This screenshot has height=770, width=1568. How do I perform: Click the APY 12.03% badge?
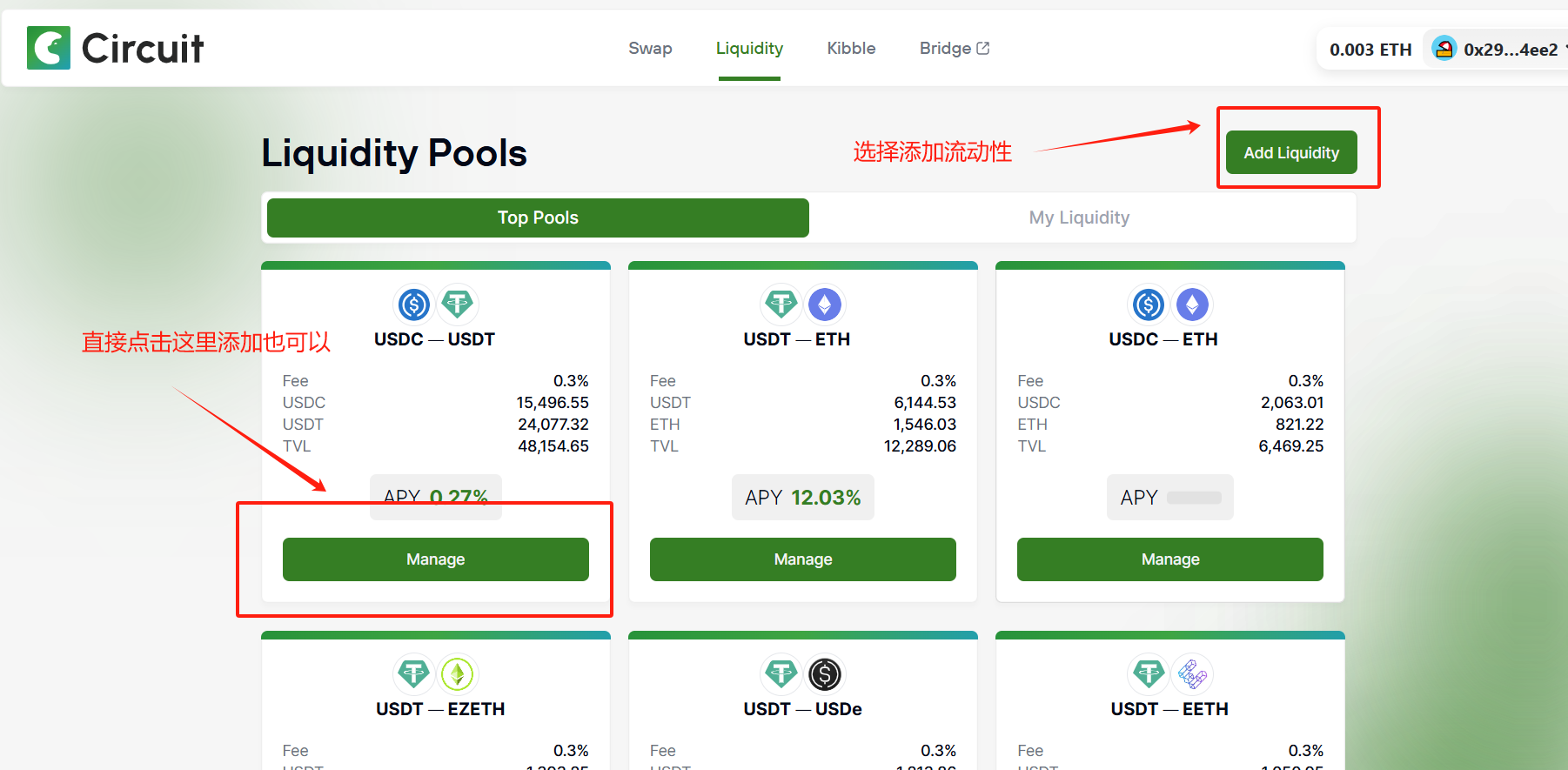pyautogui.click(x=803, y=498)
